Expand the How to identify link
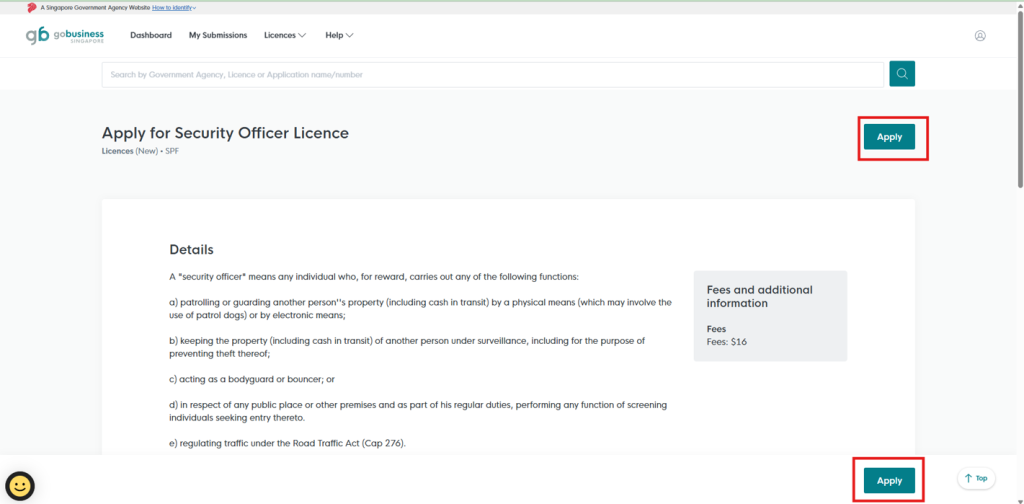Screen dimensions: 1024x504 coord(174,8)
